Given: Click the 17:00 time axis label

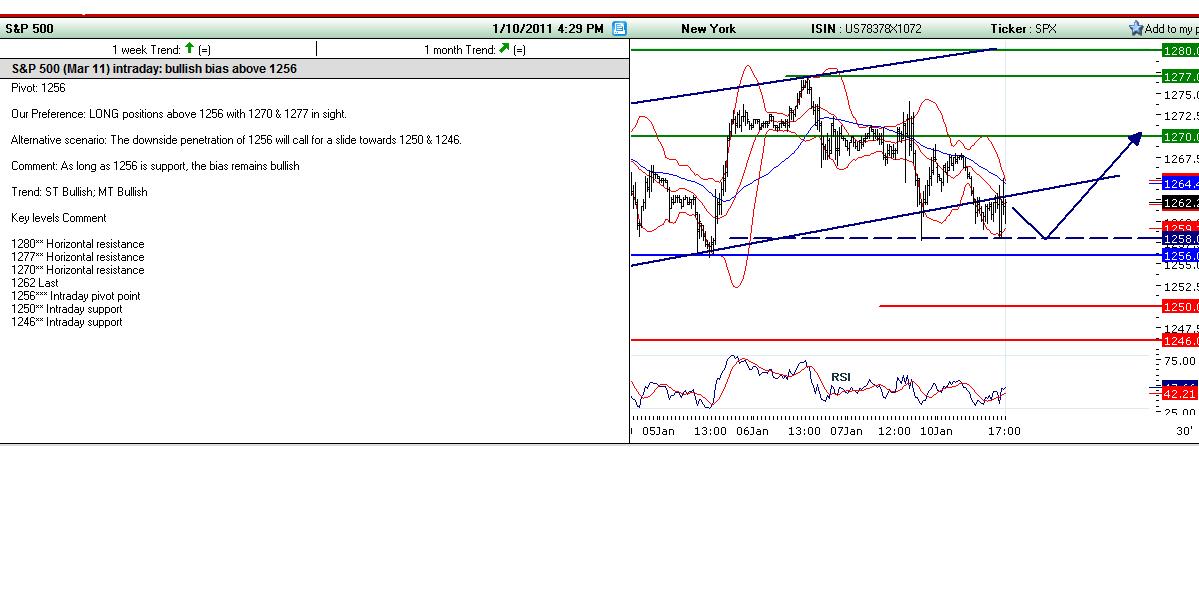Looking at the screenshot, I should click(1004, 431).
